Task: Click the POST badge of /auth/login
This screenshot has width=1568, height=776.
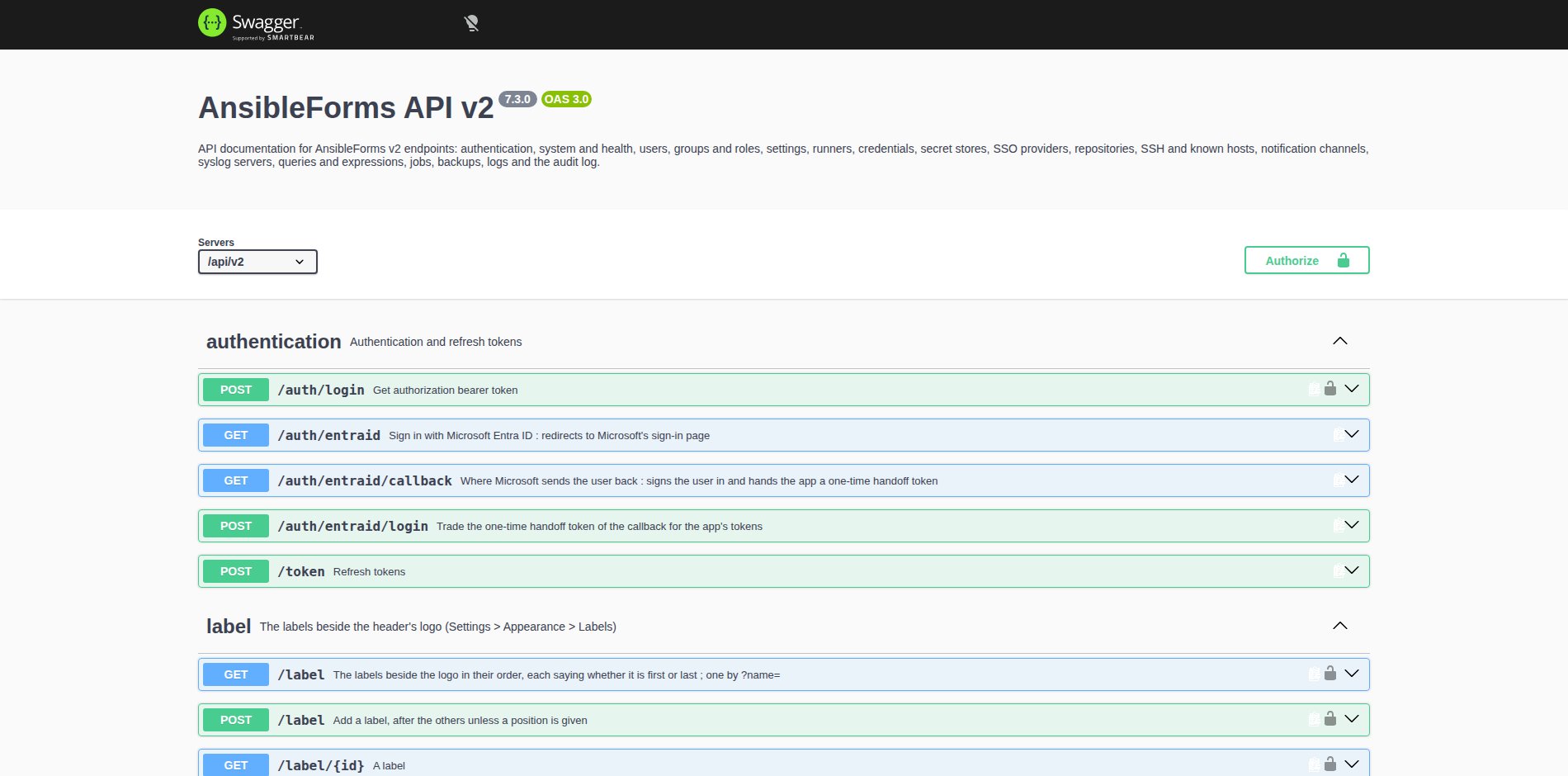Action: (236, 390)
